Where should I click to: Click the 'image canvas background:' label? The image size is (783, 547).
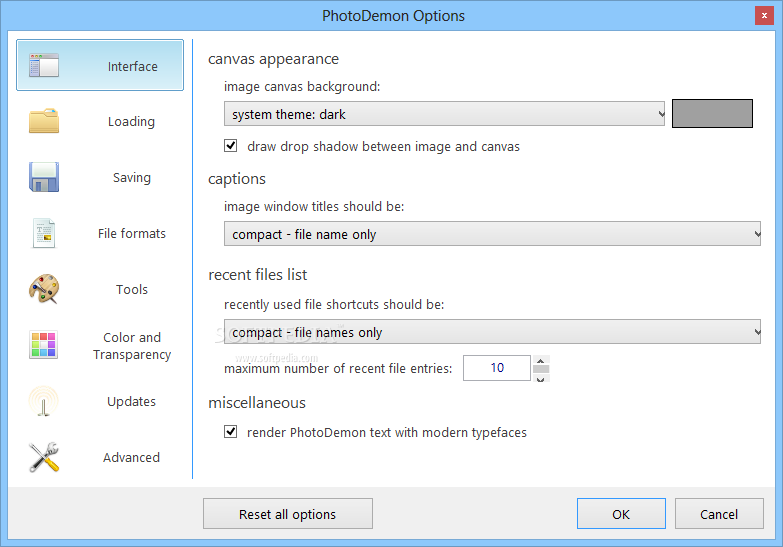[x=302, y=86]
